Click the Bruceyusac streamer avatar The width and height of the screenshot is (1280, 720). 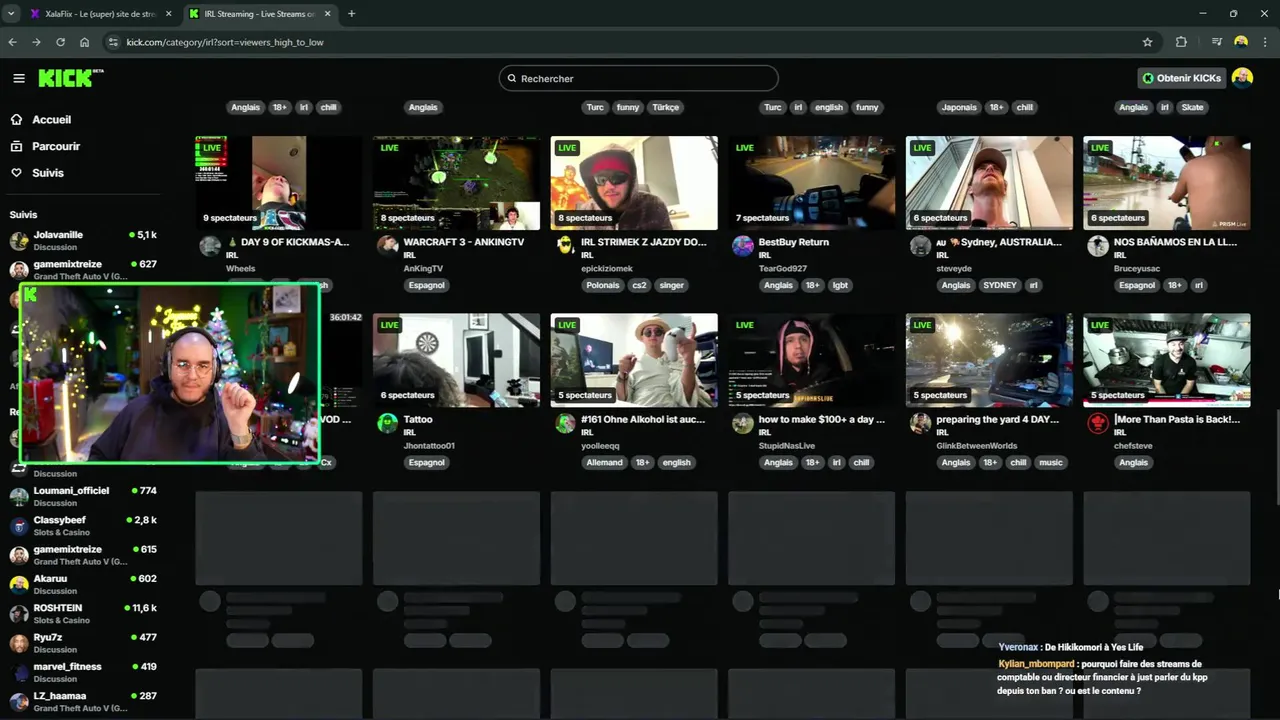tap(1097, 246)
